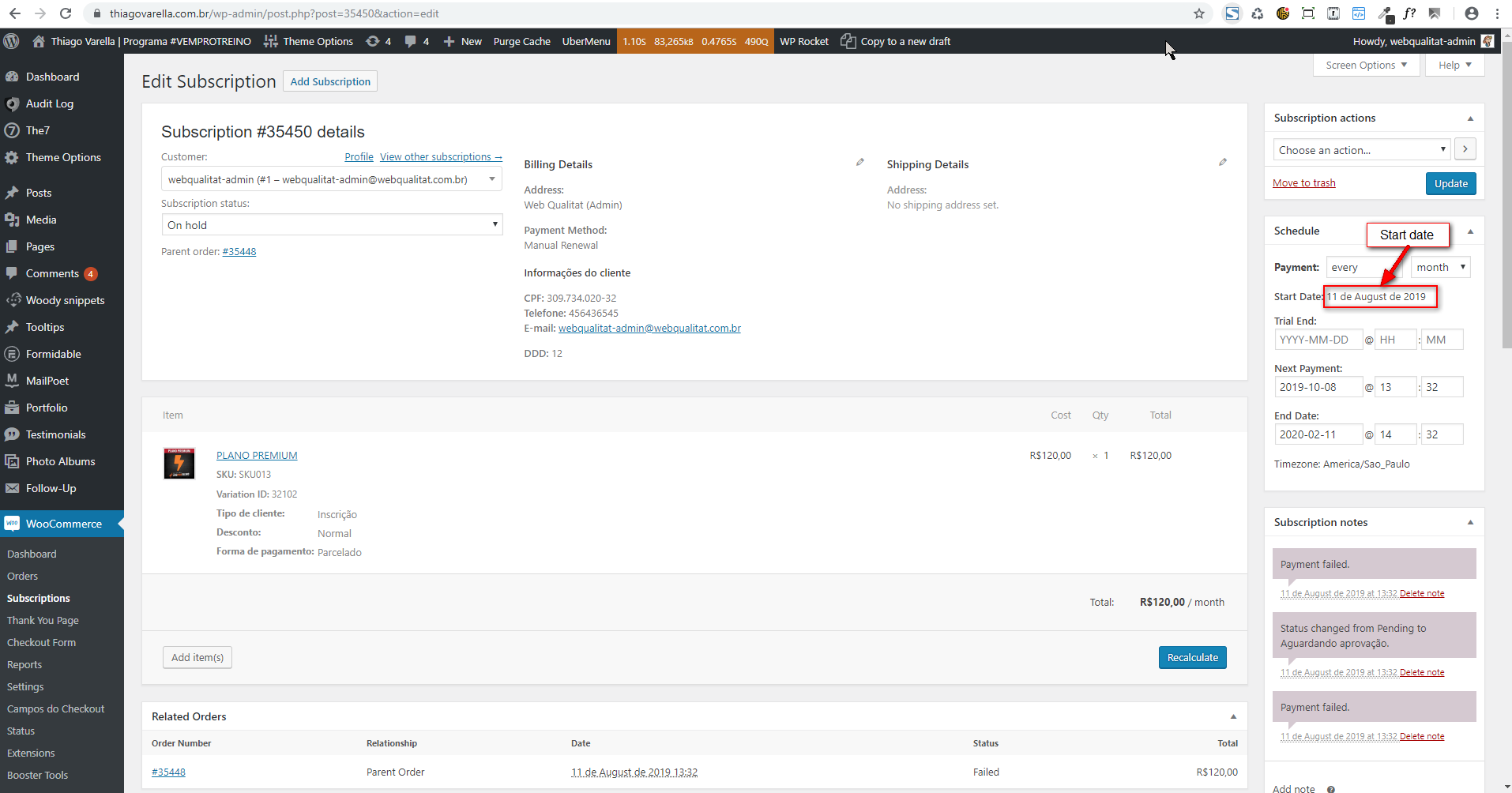1512x793 pixels.
Task: Open the customer Profile link
Action: pos(359,157)
